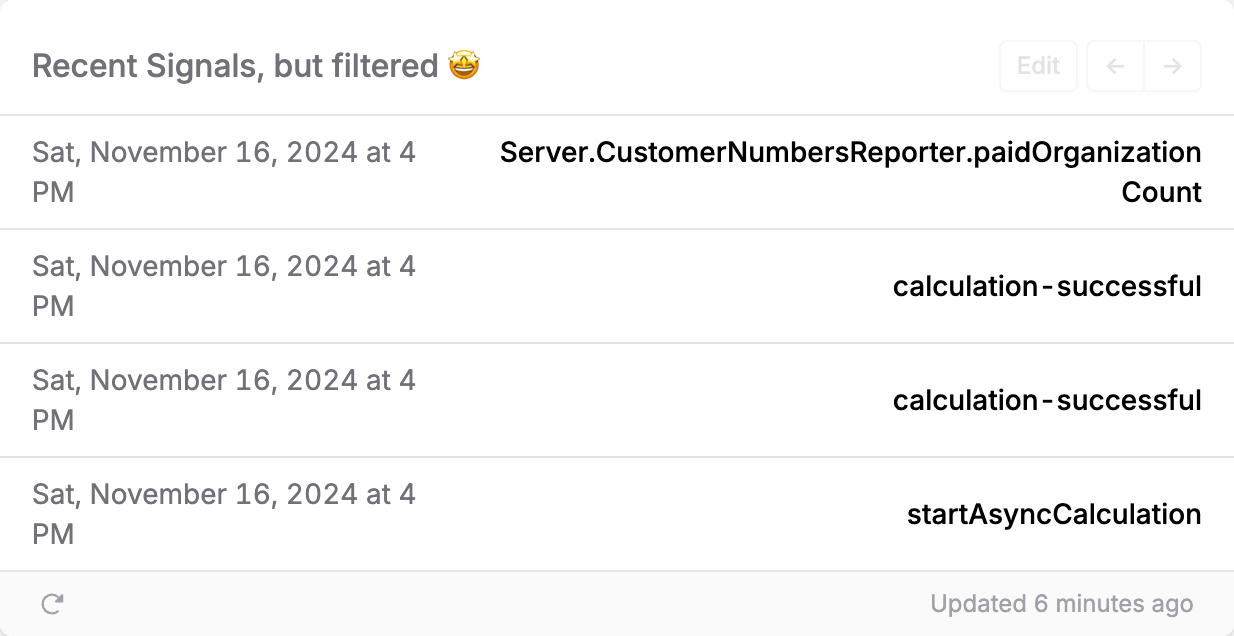Click the 'Recent Signals, but filtered' title
The image size is (1234, 636).
235,67
